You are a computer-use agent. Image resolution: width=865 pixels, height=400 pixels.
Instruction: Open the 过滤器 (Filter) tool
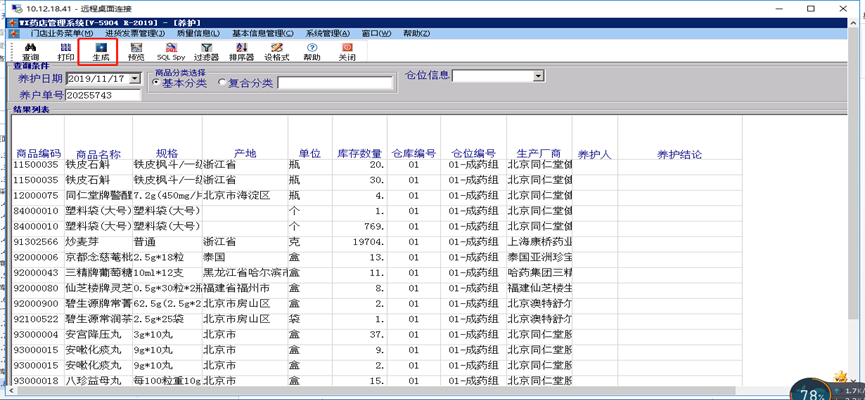206,51
